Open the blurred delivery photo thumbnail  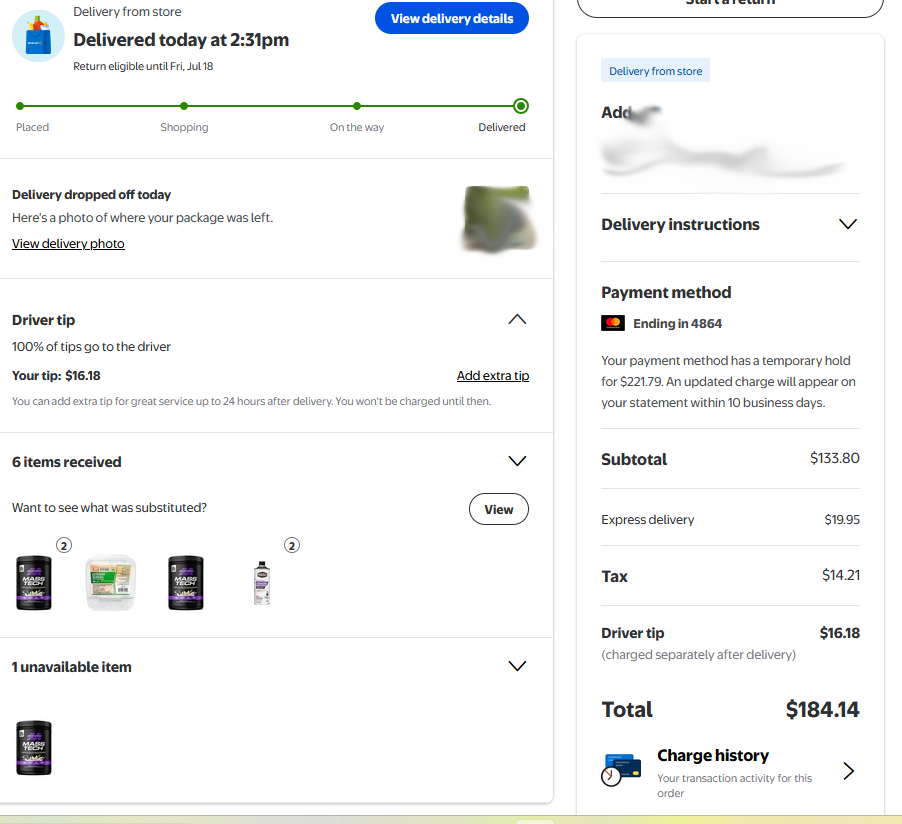pyautogui.click(x=498, y=219)
